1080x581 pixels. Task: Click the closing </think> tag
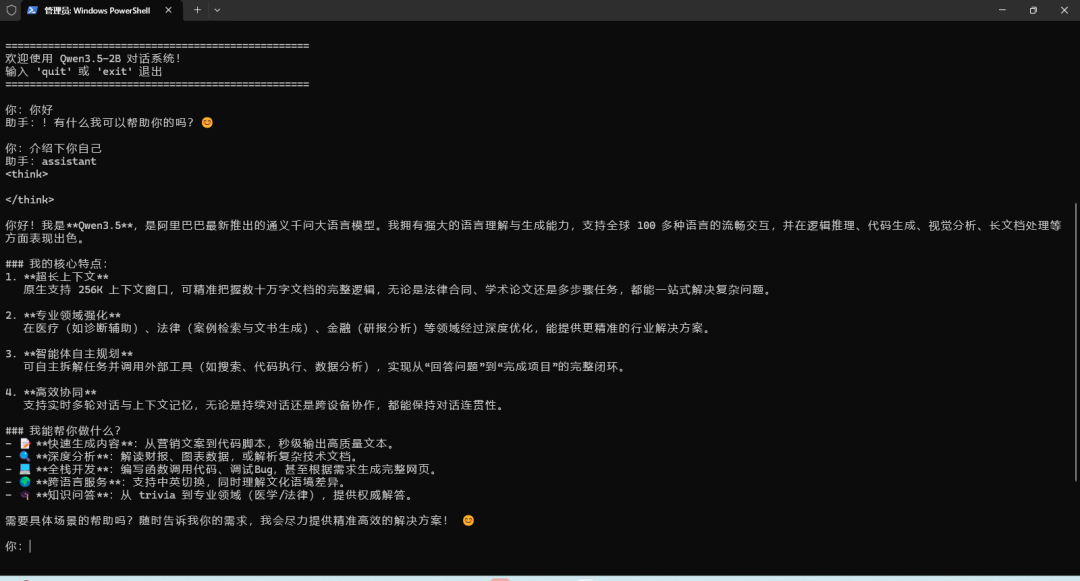[x=30, y=200]
